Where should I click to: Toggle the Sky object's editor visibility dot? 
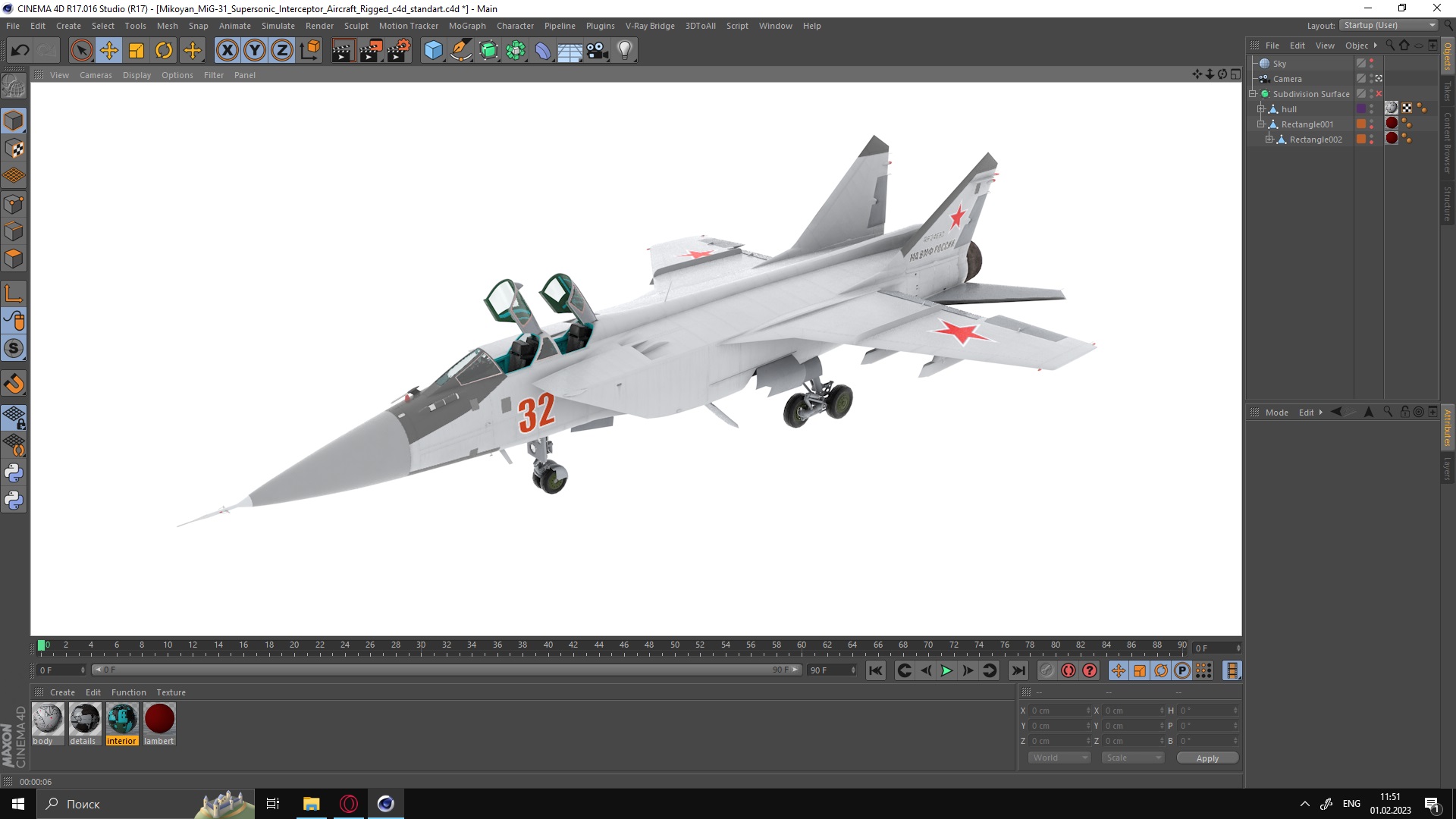(x=1371, y=61)
